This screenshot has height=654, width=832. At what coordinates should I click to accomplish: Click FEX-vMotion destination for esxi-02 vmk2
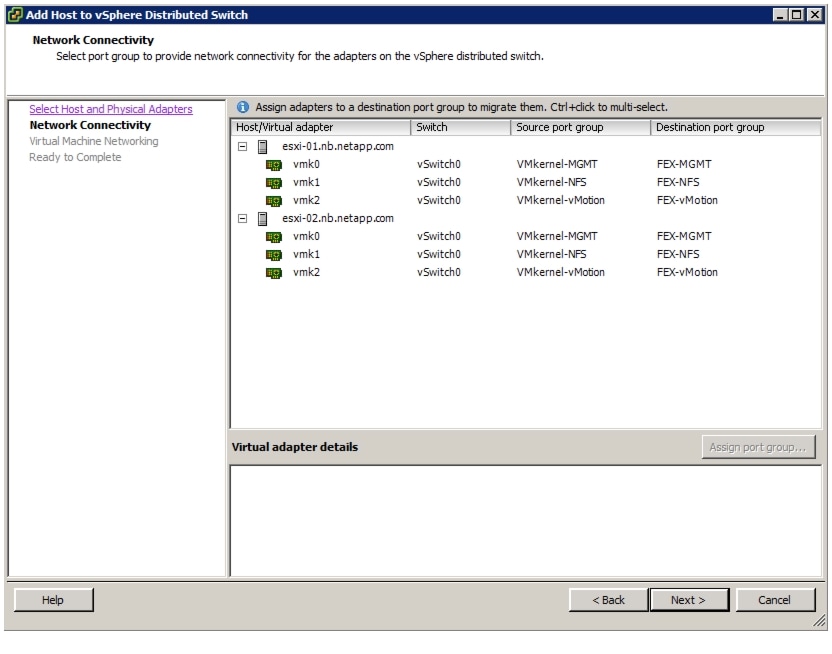(687, 273)
